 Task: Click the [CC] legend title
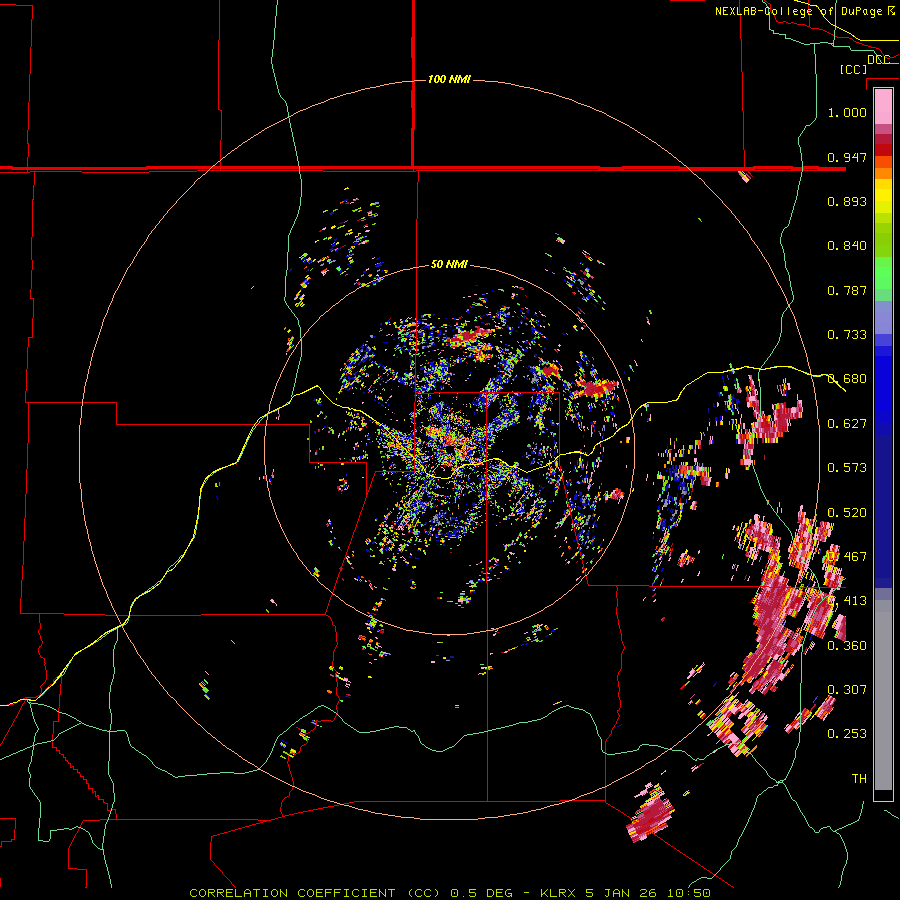[854, 69]
